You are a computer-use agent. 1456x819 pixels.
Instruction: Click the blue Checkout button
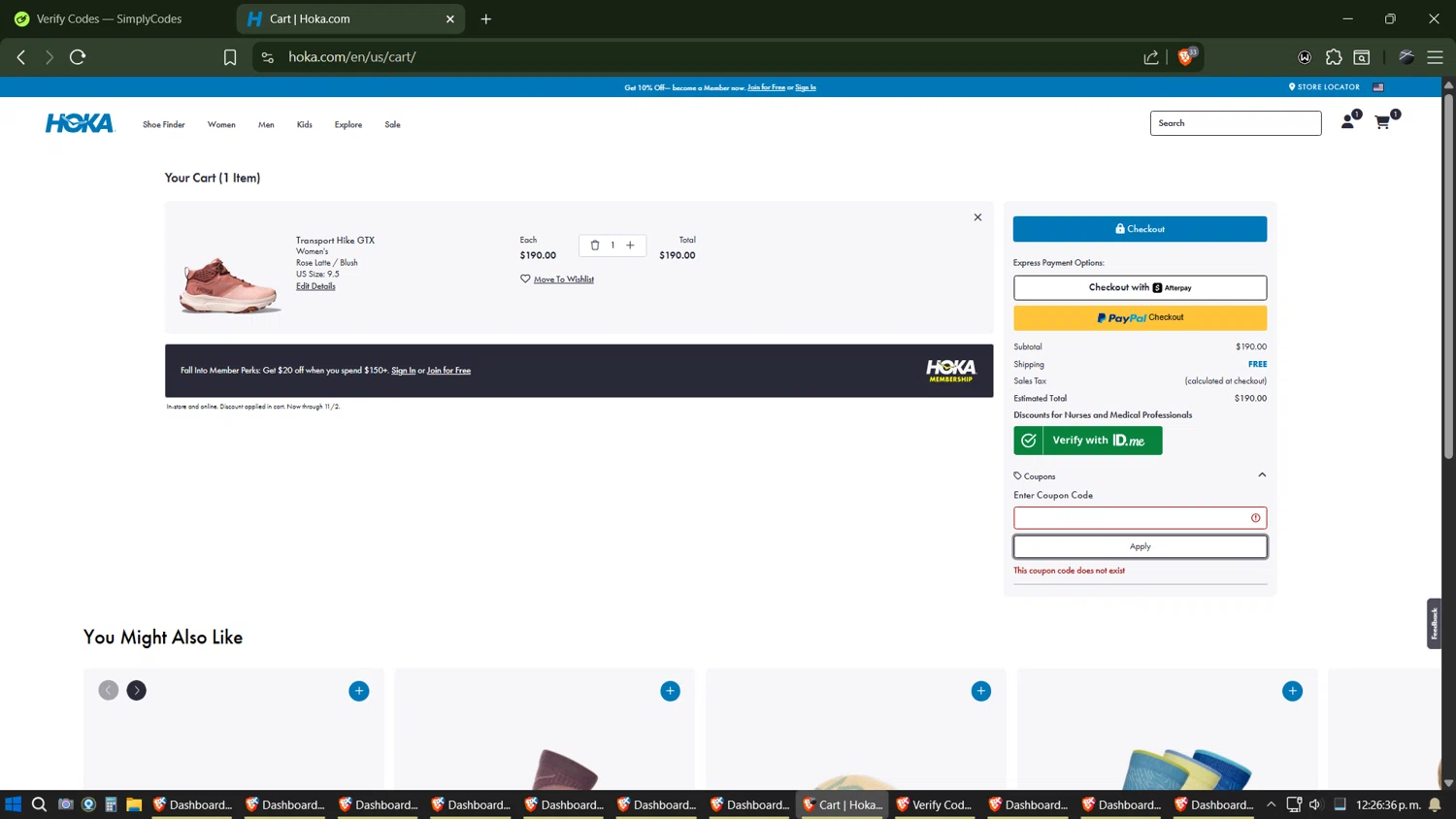pyautogui.click(x=1140, y=229)
